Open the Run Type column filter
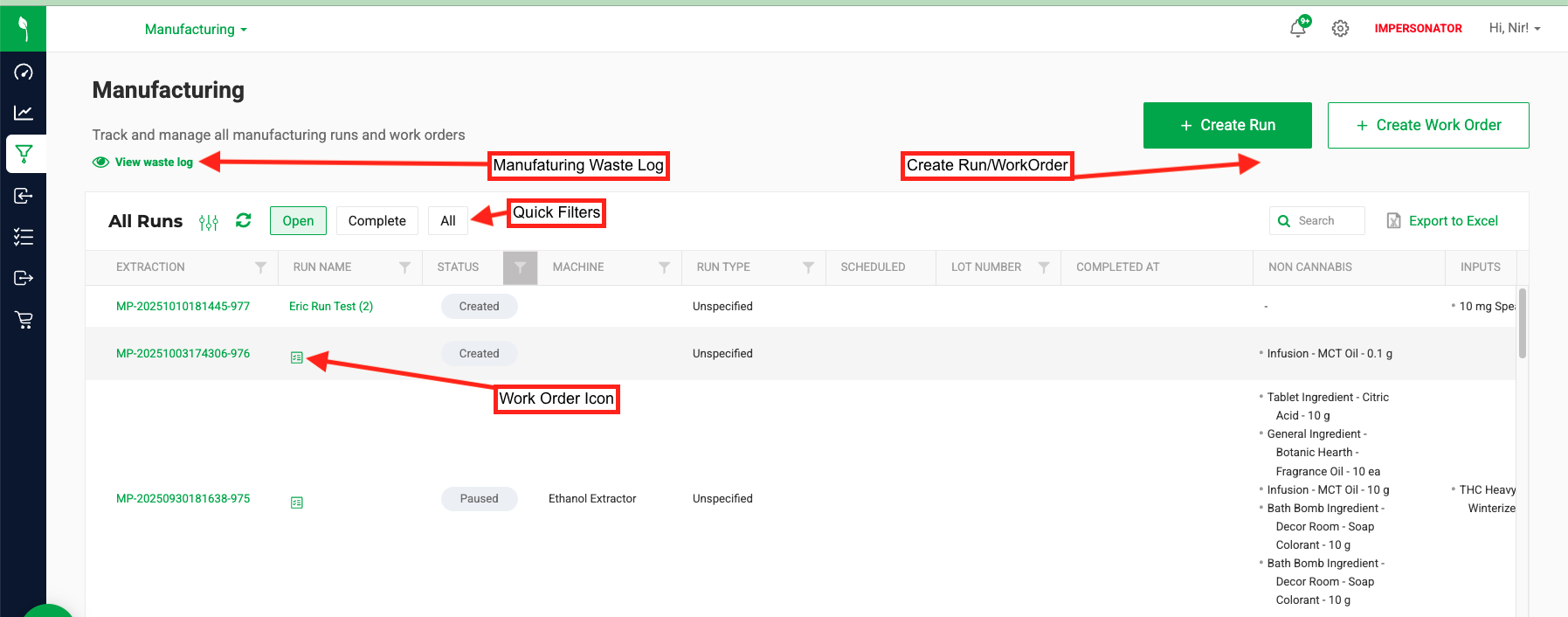 coord(808,267)
